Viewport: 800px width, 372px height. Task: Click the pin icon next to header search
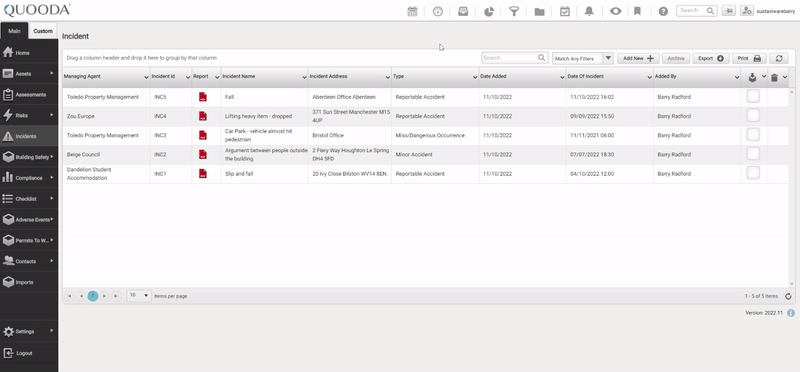729,11
